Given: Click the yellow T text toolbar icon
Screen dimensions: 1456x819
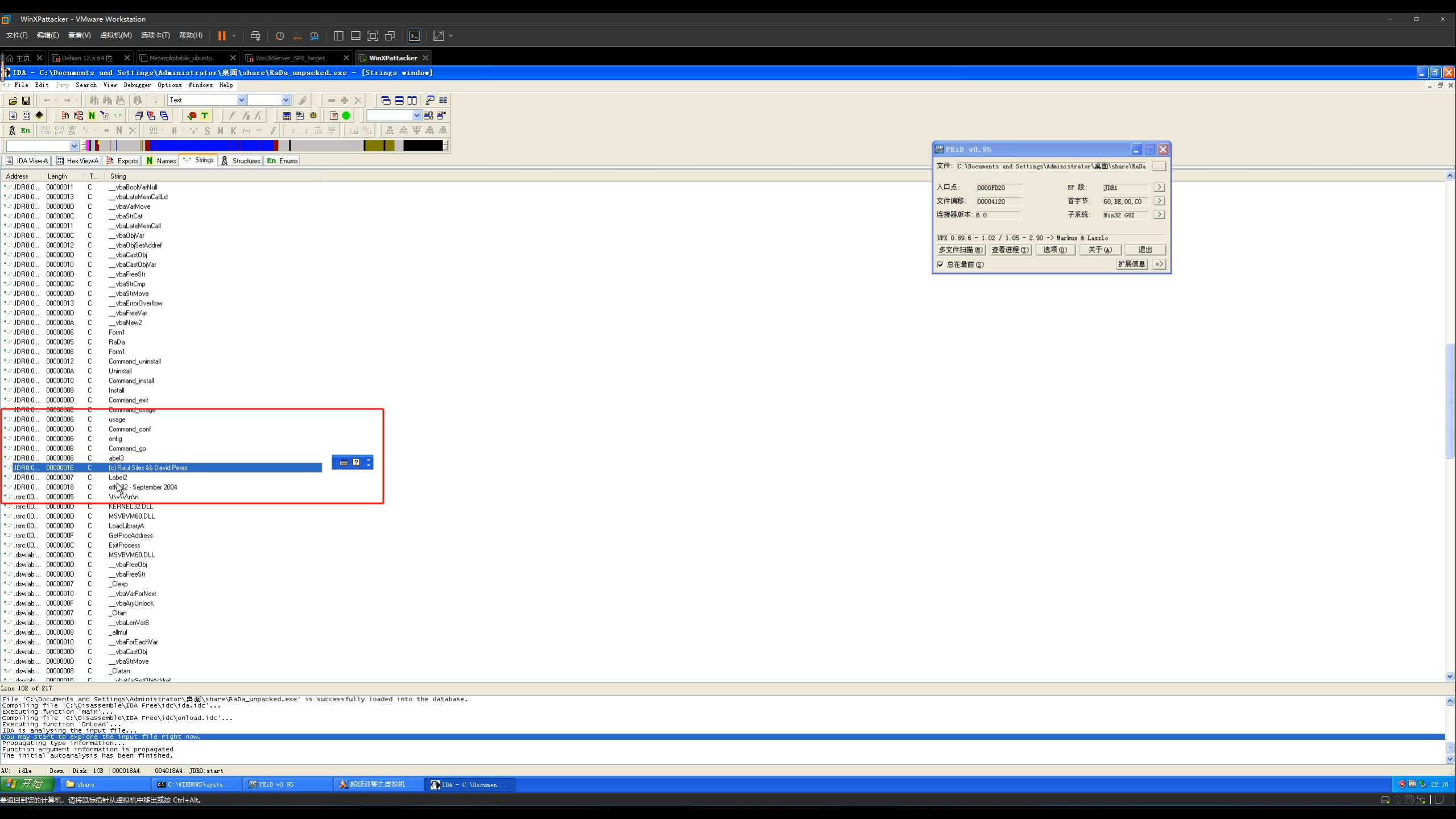Looking at the screenshot, I should [205, 115].
